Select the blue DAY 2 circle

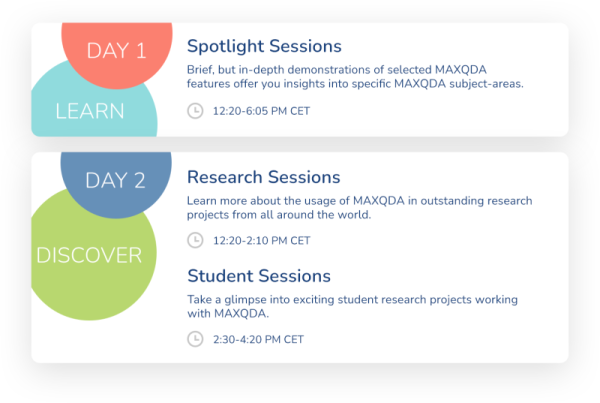pos(116,184)
